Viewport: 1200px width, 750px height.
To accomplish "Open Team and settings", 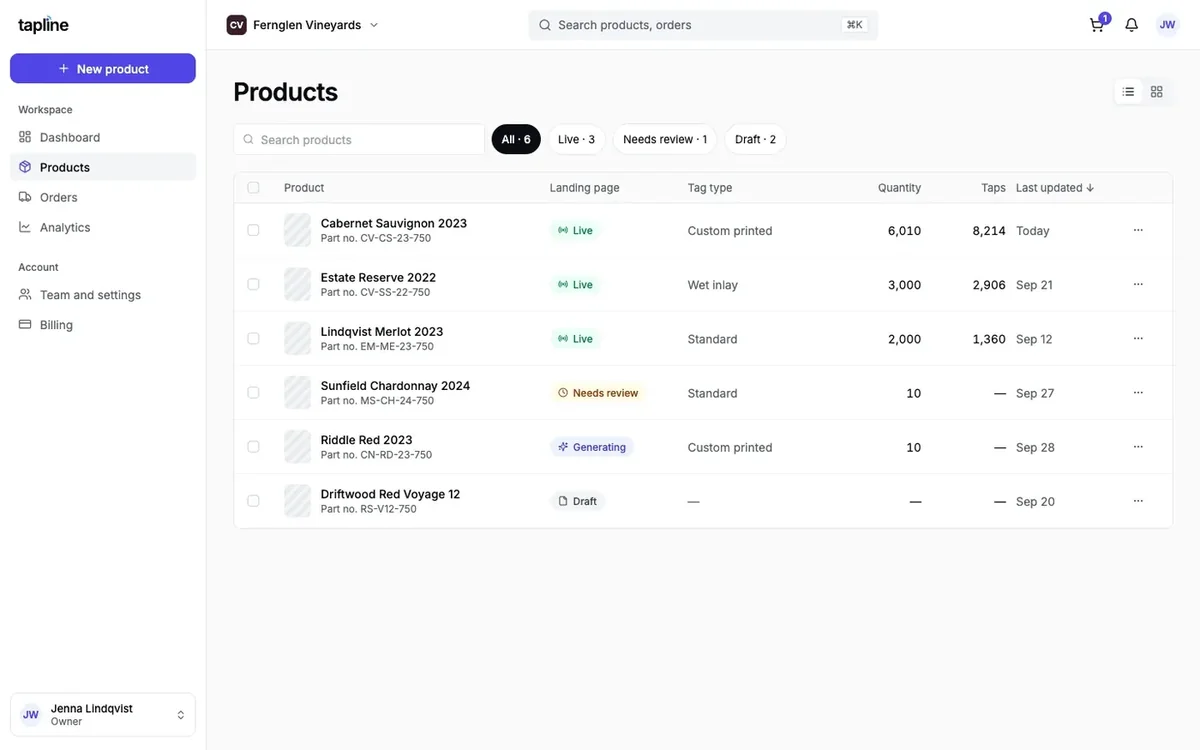I will (103, 295).
